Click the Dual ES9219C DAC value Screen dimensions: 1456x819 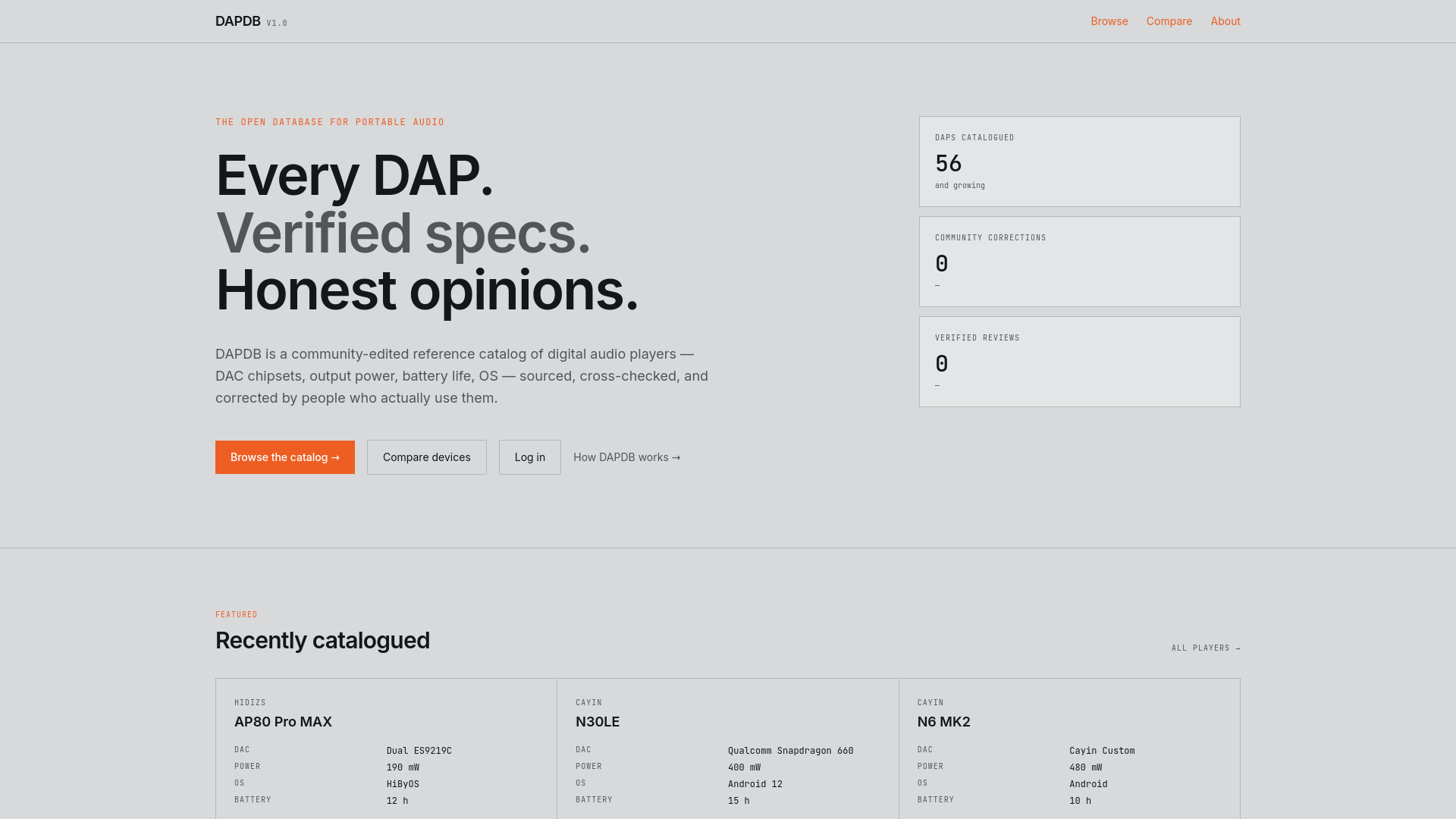[x=419, y=751]
